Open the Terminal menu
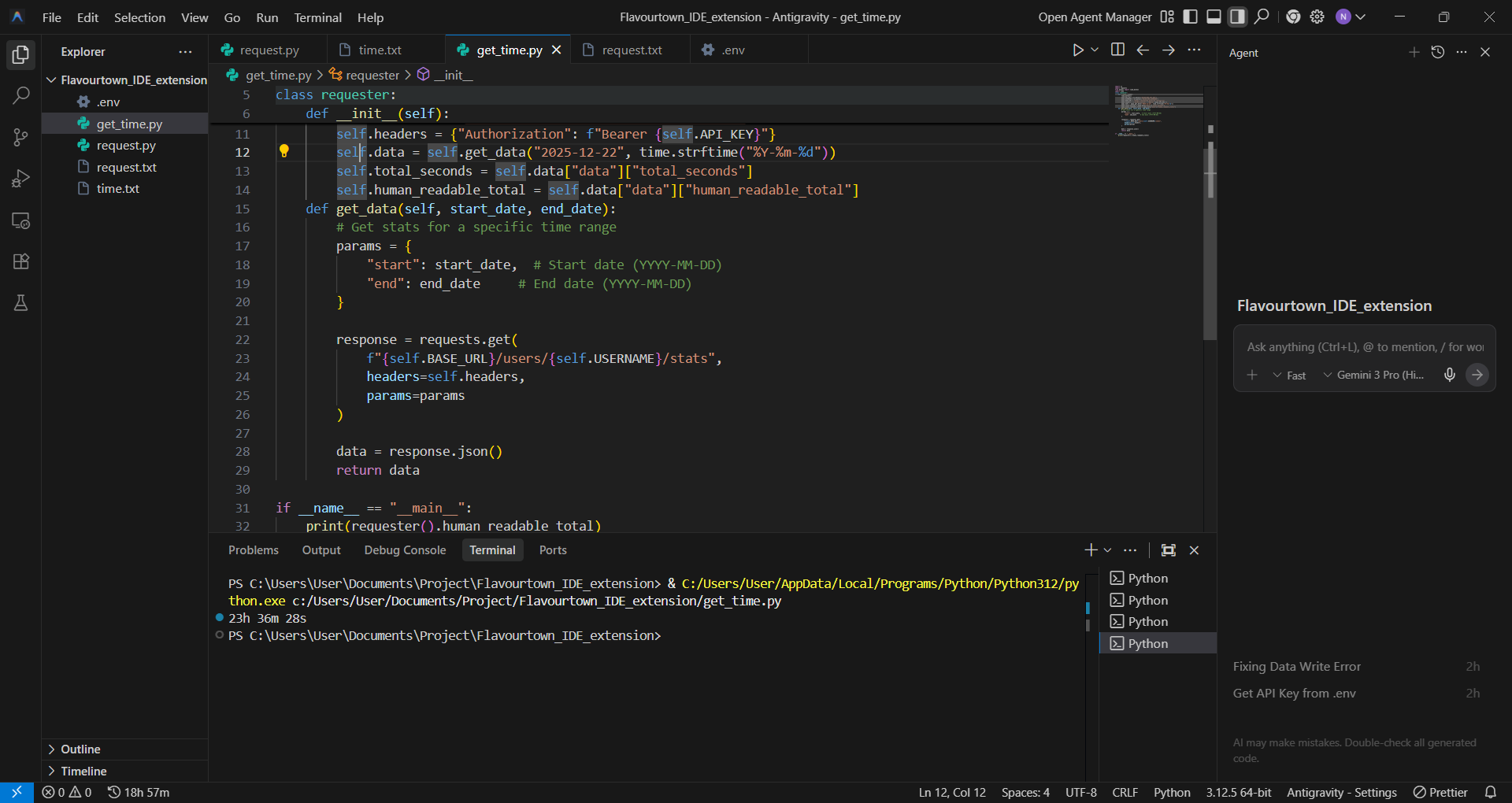Viewport: 1512px width, 803px height. point(317,17)
